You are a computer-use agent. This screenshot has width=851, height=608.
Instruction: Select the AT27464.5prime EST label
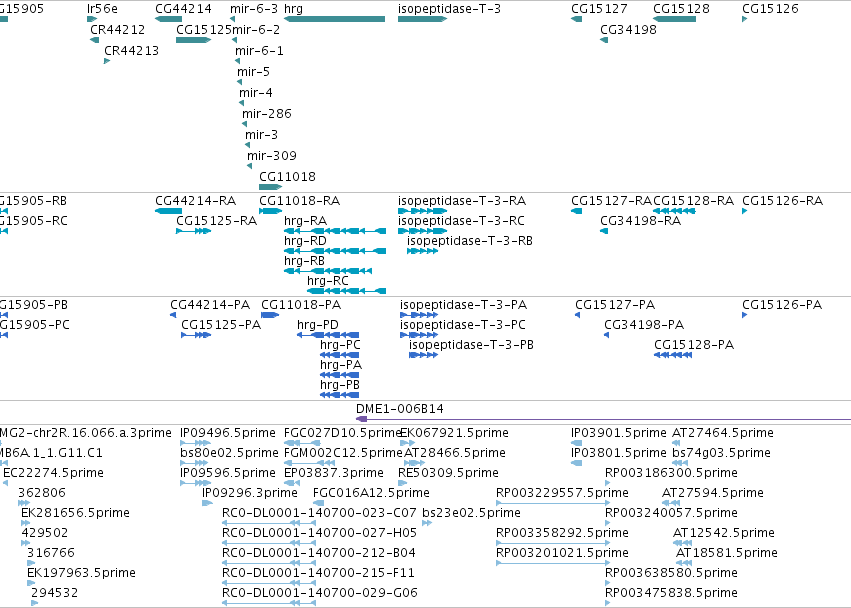pyautogui.click(x=723, y=433)
